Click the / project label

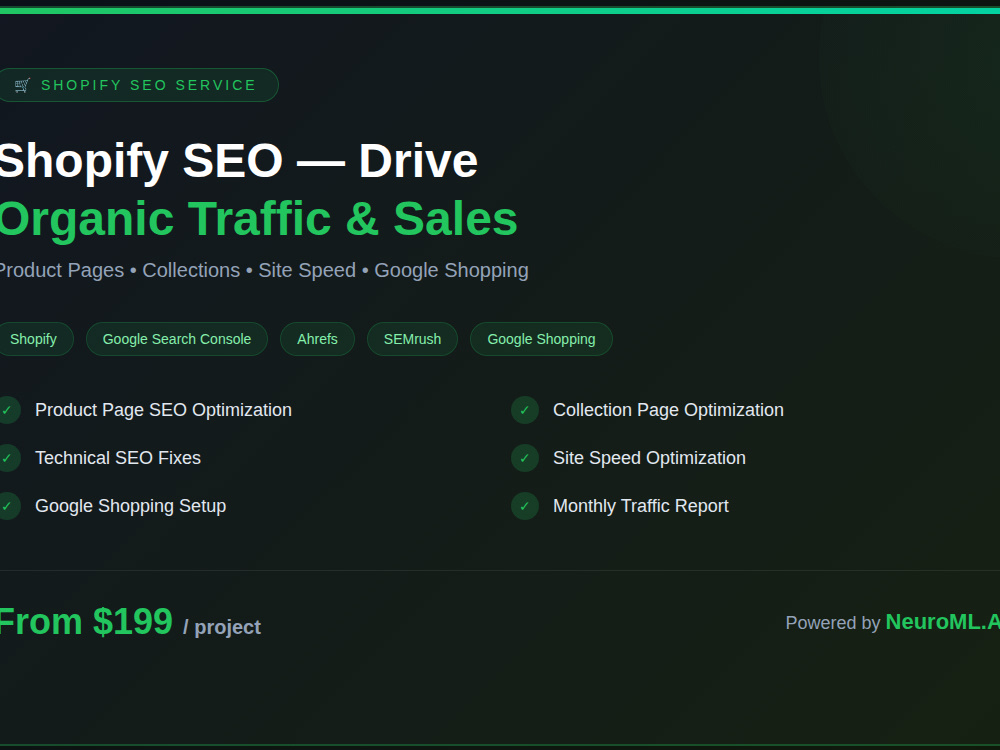pos(222,627)
